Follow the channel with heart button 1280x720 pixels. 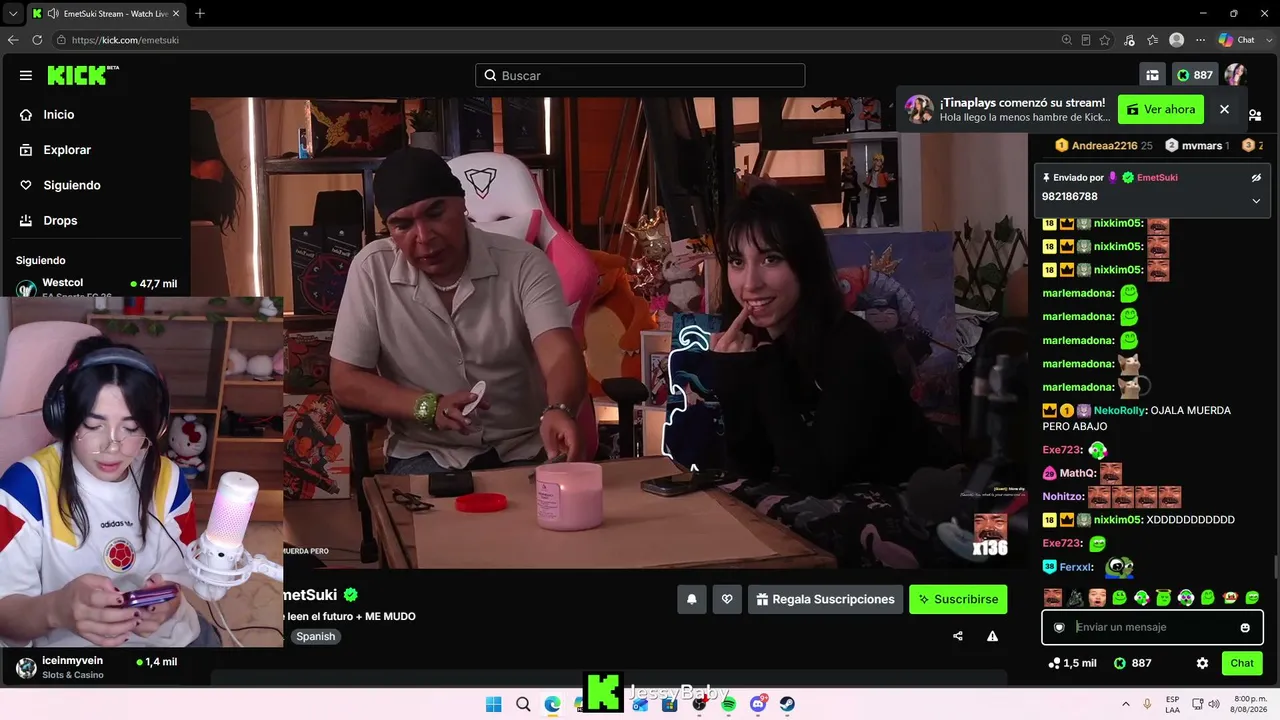[x=727, y=599]
